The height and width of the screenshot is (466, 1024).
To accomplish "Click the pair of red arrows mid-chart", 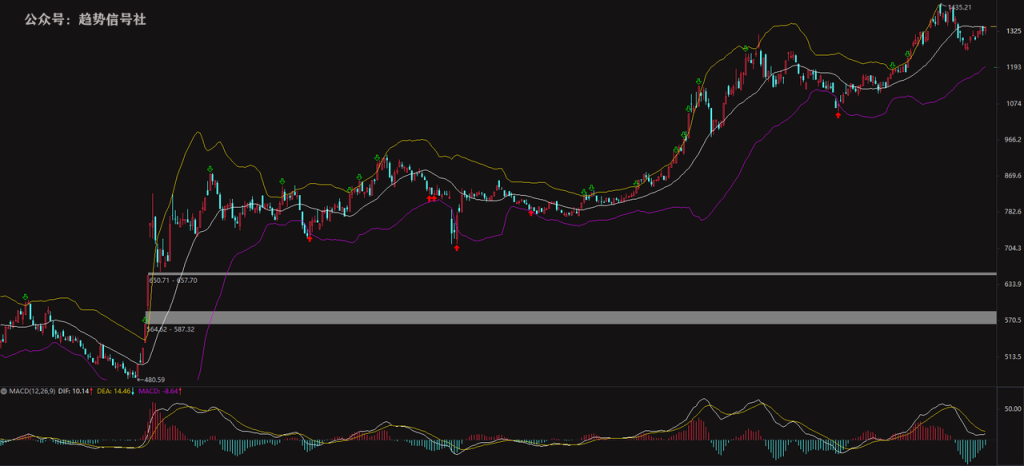I will coord(431,199).
